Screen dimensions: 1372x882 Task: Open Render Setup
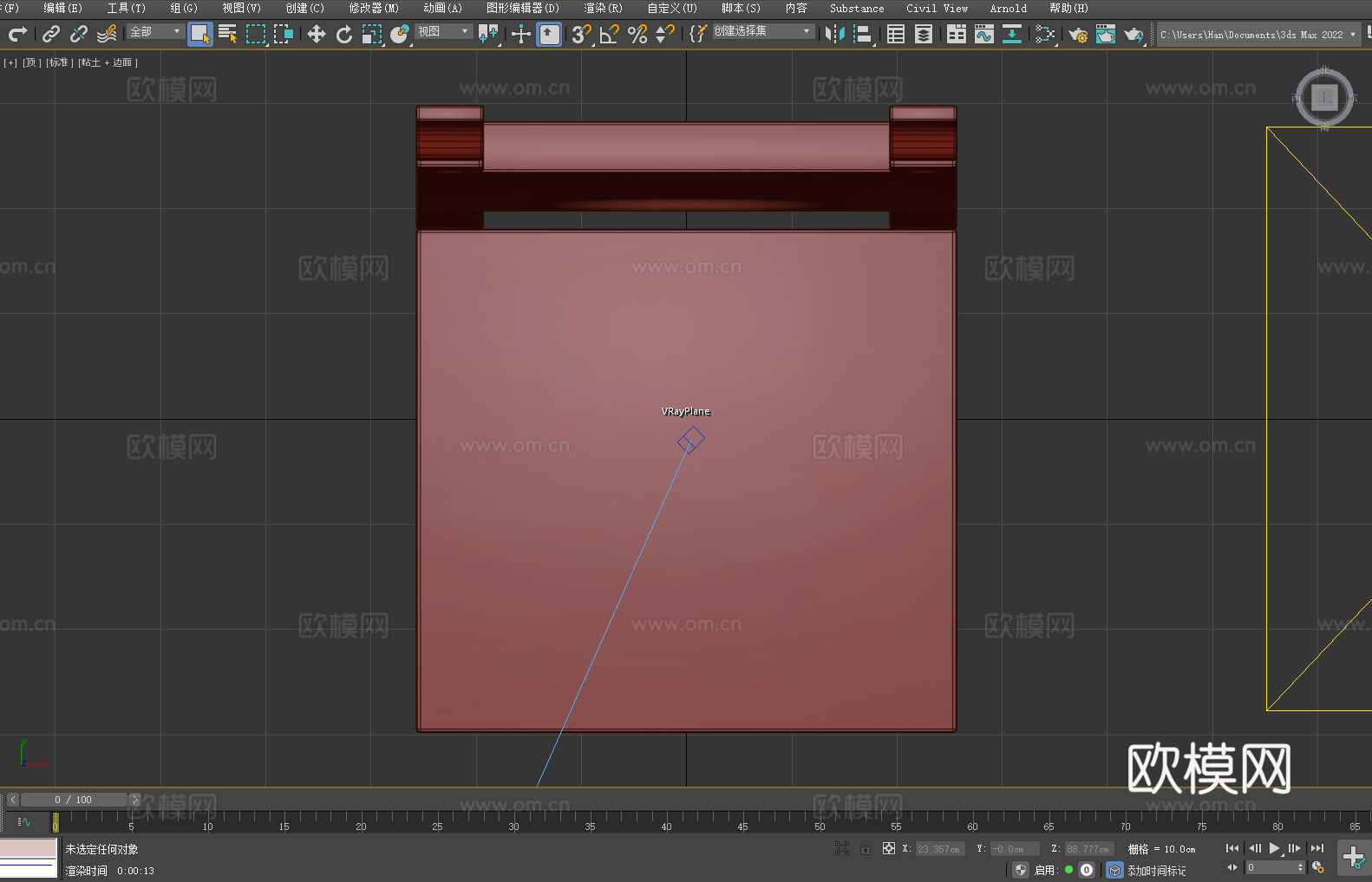(1078, 34)
